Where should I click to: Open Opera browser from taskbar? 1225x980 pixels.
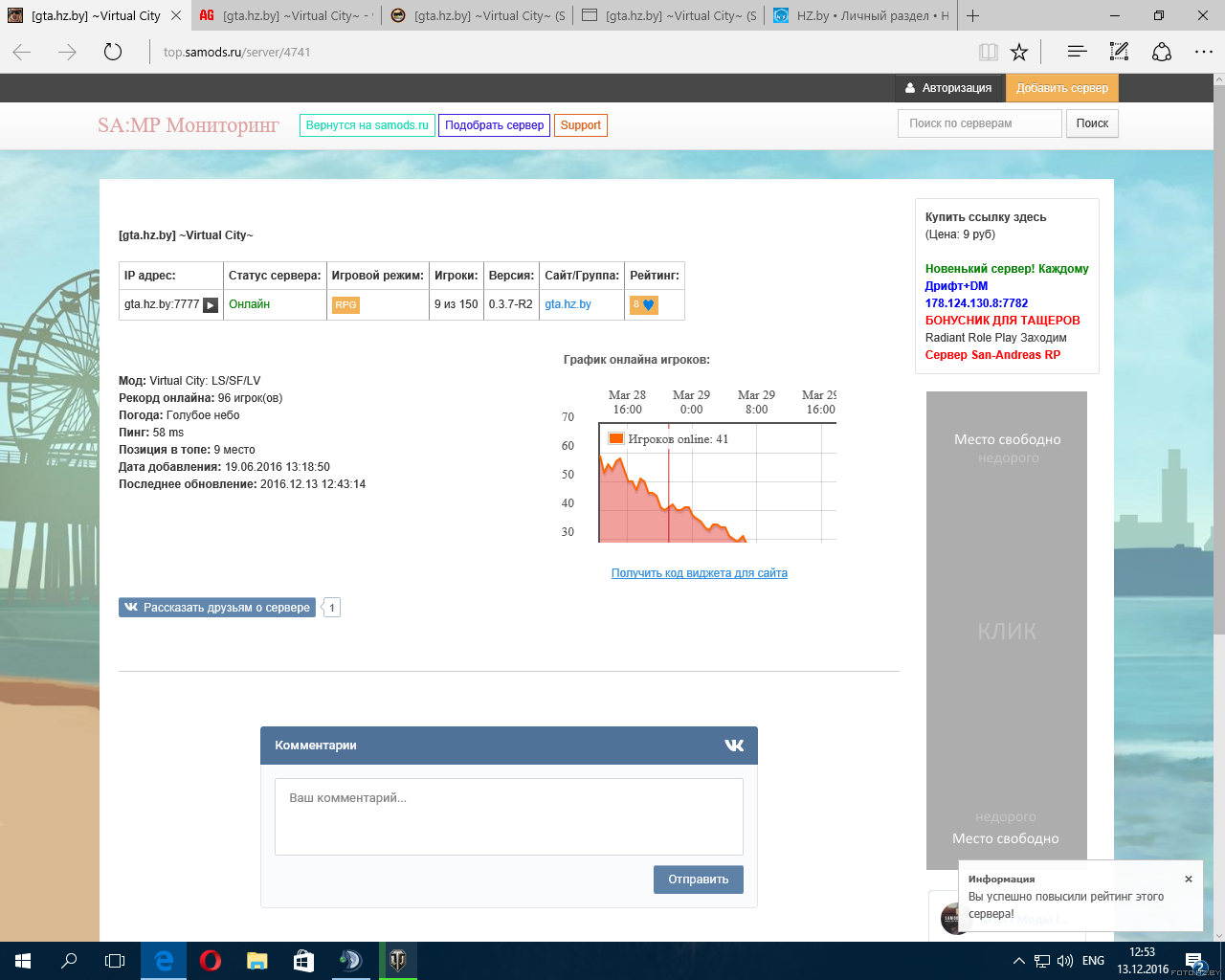[211, 961]
